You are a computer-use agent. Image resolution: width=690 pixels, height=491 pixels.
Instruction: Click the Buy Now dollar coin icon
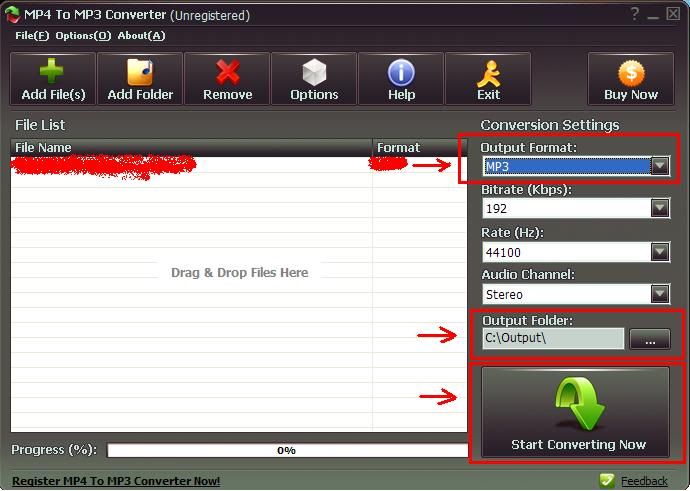click(x=631, y=73)
